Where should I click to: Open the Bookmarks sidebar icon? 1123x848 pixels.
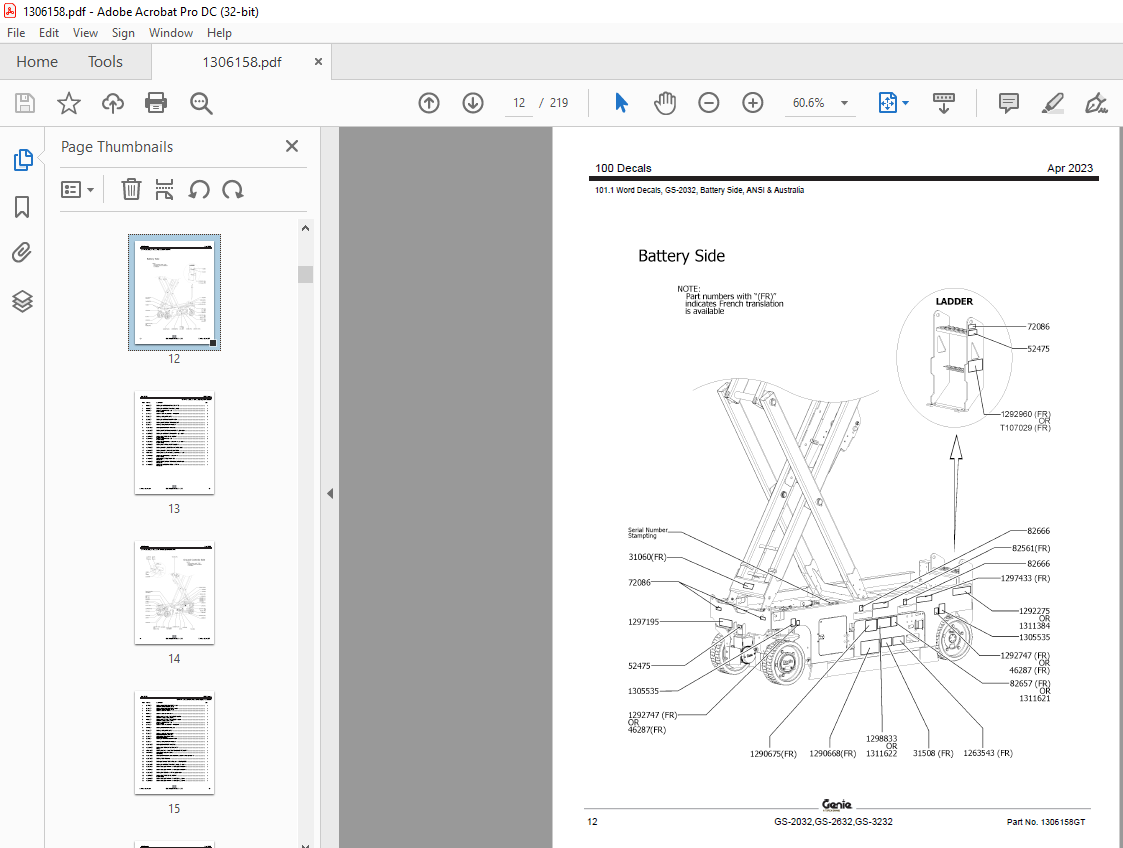pyautogui.click(x=22, y=207)
